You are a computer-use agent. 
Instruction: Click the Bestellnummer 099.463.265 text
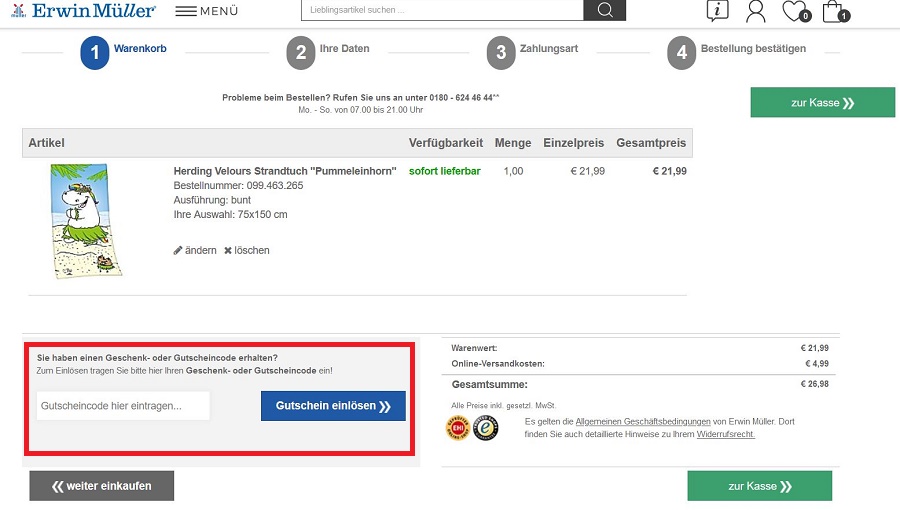pos(238,185)
